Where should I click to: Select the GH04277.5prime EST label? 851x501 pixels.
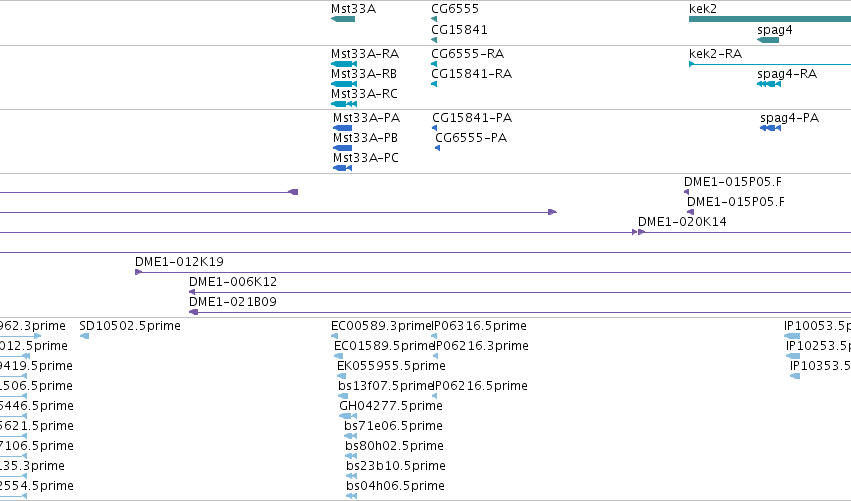(391, 407)
